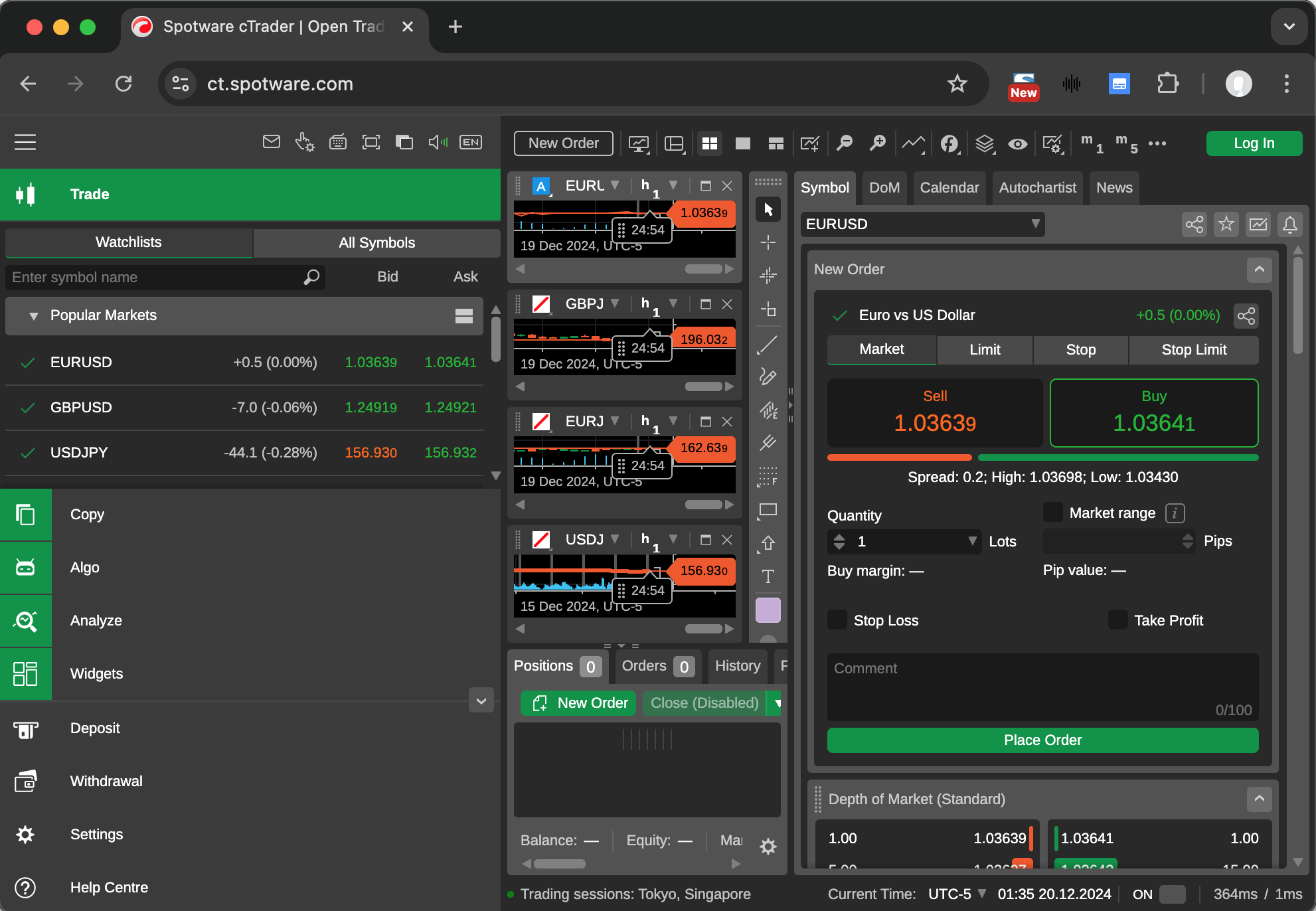
Task: Click the zoom in magnifier icon
Action: click(x=878, y=143)
